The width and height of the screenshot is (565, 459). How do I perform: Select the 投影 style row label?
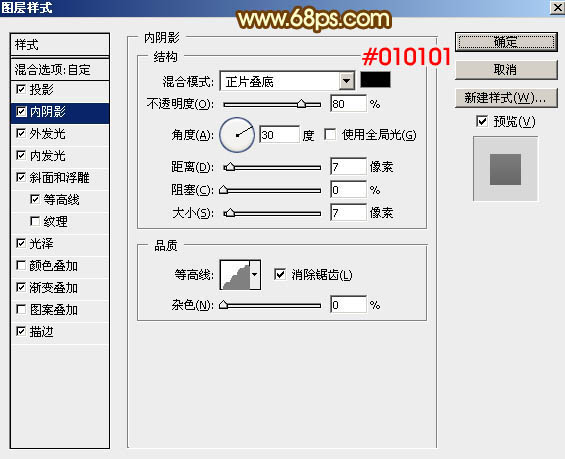click(41, 89)
